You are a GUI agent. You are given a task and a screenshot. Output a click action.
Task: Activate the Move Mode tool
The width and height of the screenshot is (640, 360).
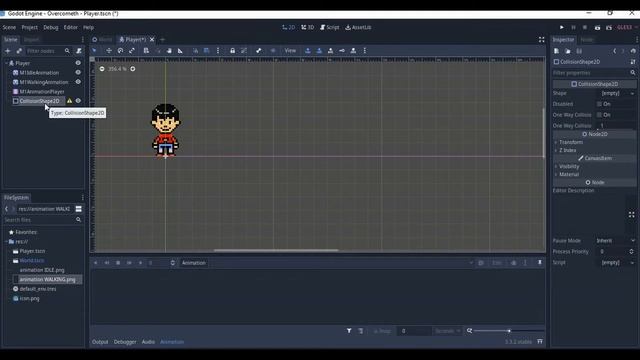[x=109, y=51]
